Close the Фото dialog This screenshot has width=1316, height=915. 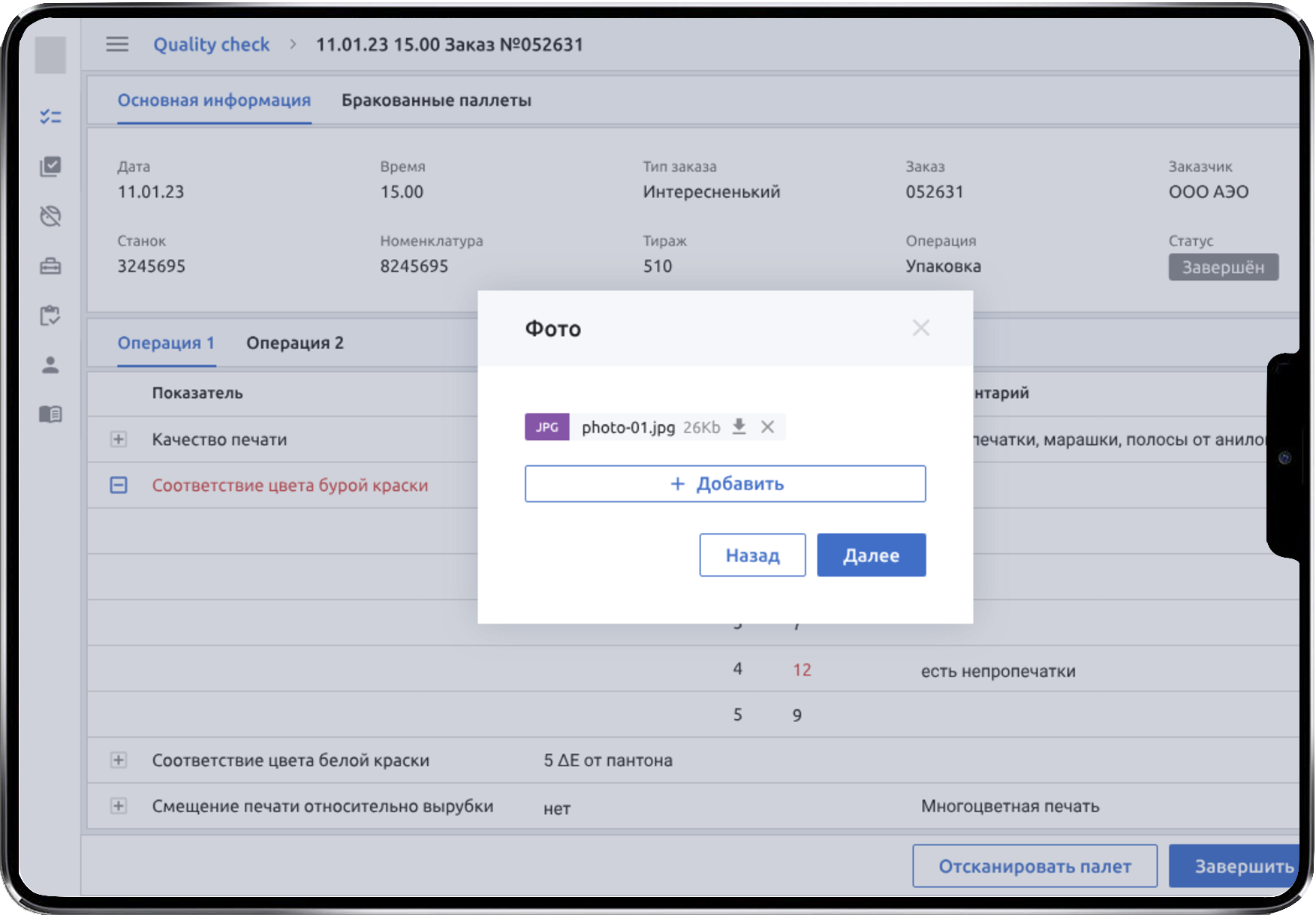pyautogui.click(x=920, y=328)
